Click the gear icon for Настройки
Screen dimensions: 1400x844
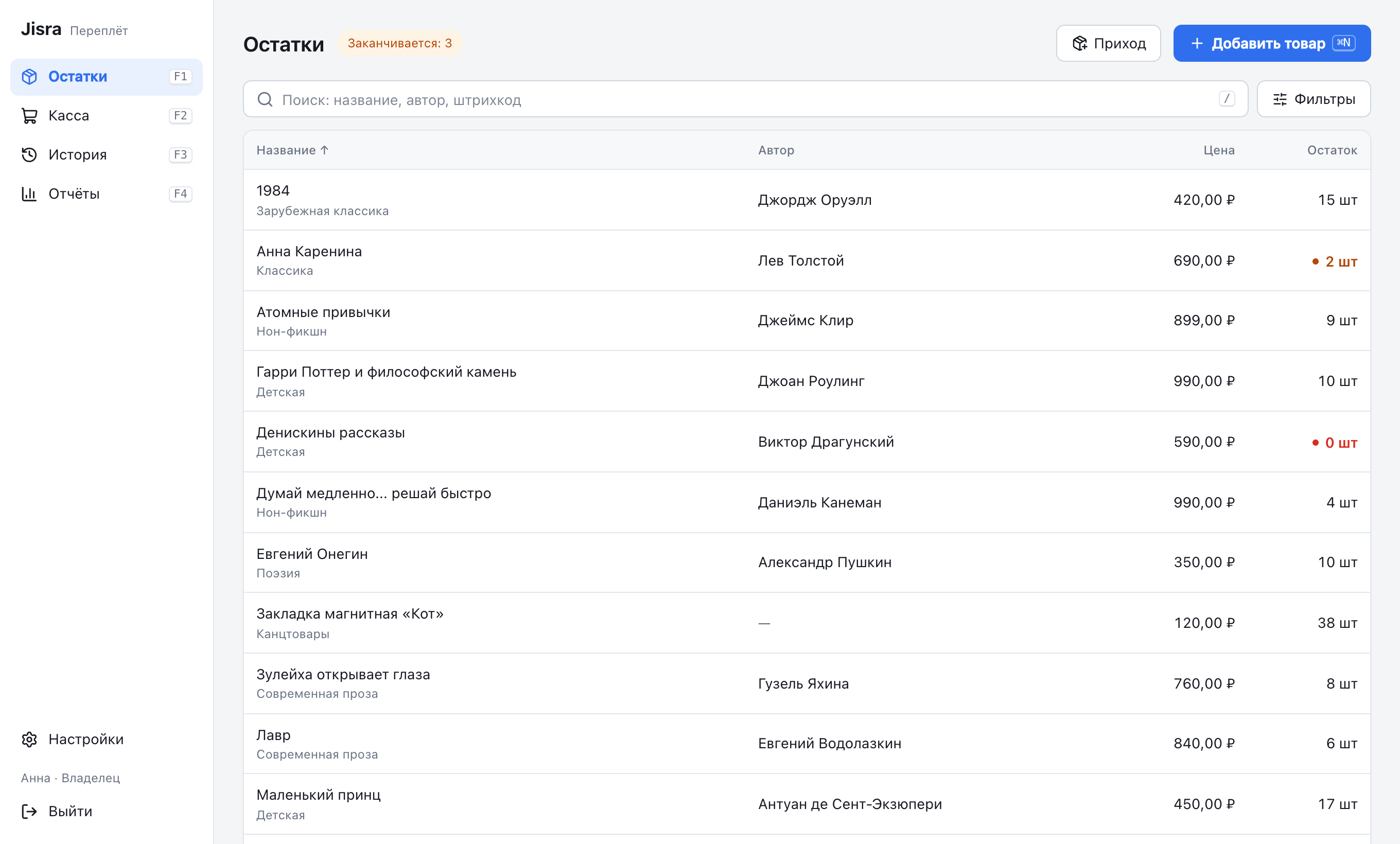pyautogui.click(x=29, y=739)
